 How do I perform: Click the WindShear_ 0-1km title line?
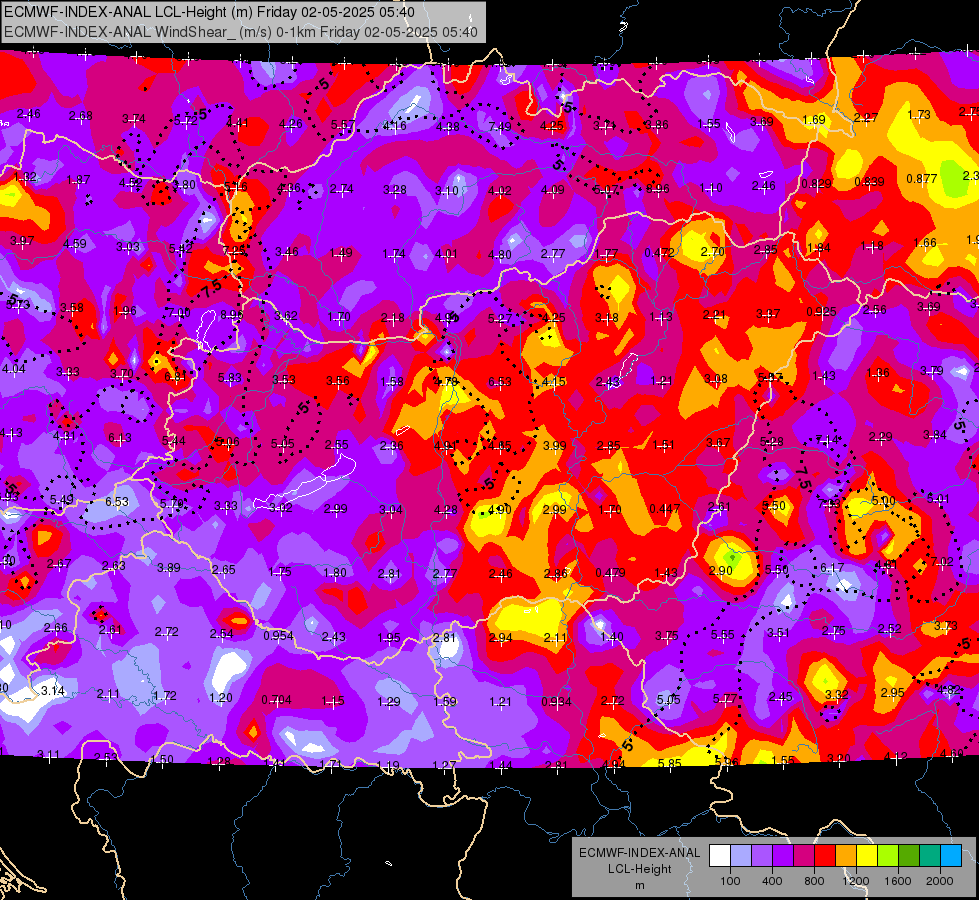[241, 32]
